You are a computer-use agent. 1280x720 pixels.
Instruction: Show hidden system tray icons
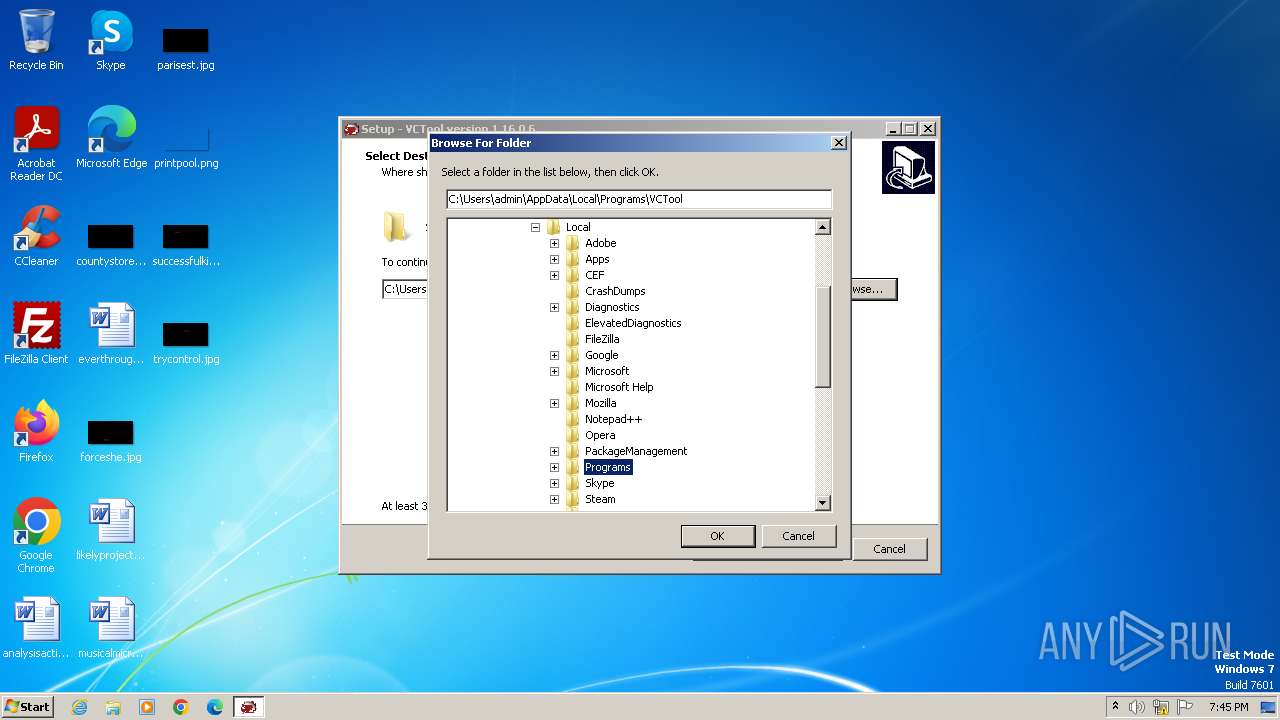tap(1115, 707)
